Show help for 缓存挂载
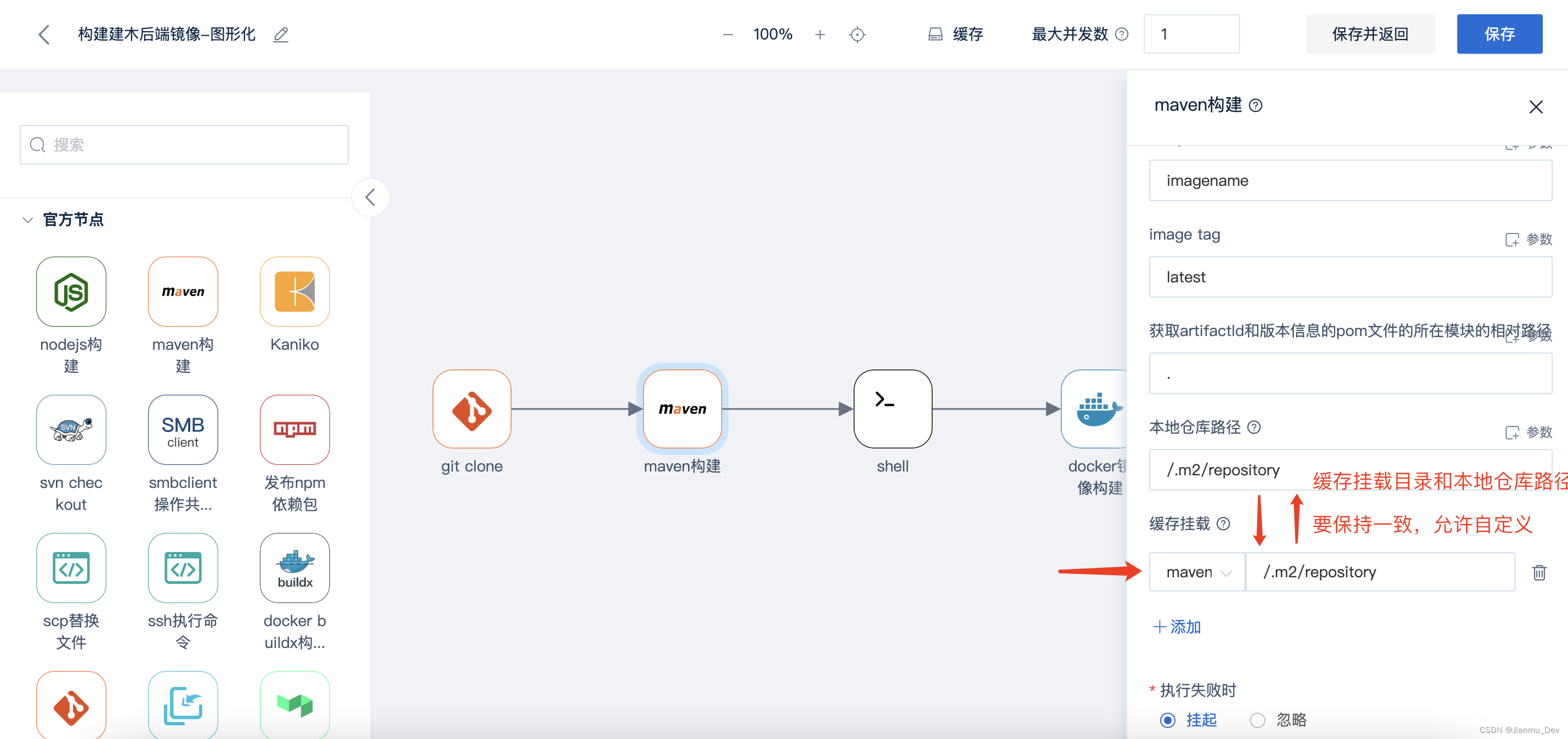This screenshot has width=1568, height=739. [x=1224, y=524]
